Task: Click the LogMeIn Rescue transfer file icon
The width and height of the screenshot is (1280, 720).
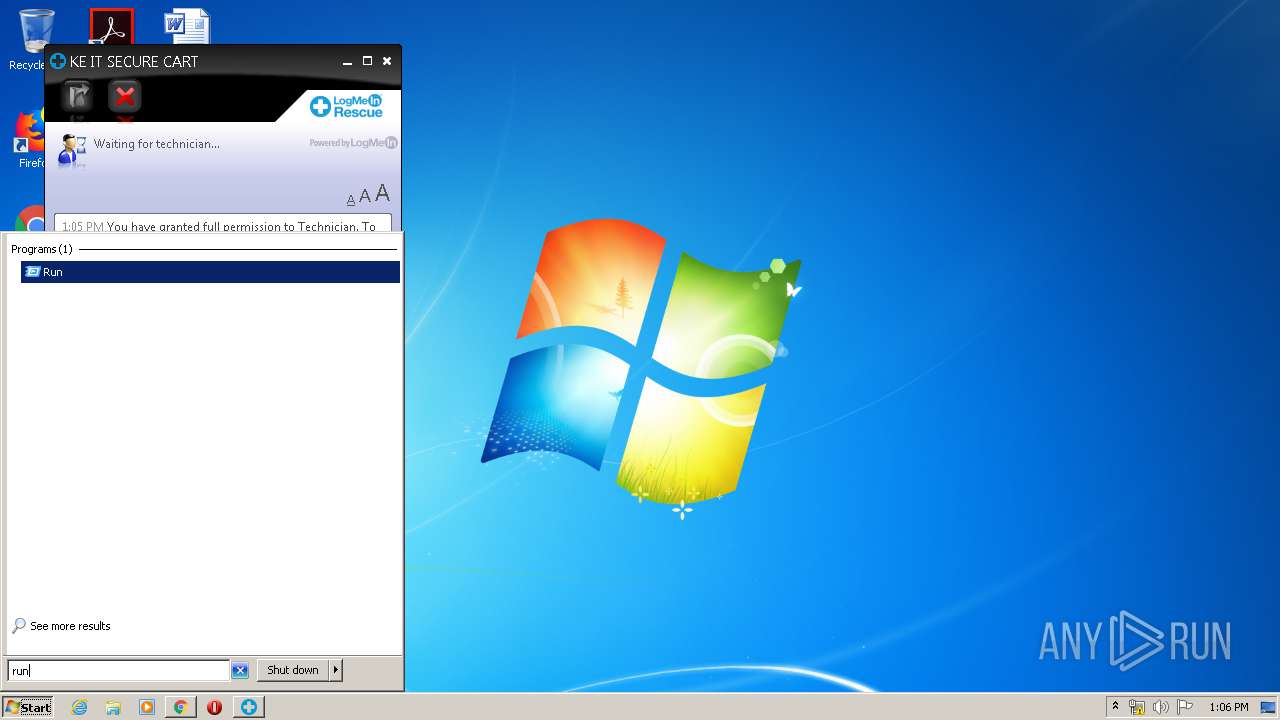Action: point(78,96)
